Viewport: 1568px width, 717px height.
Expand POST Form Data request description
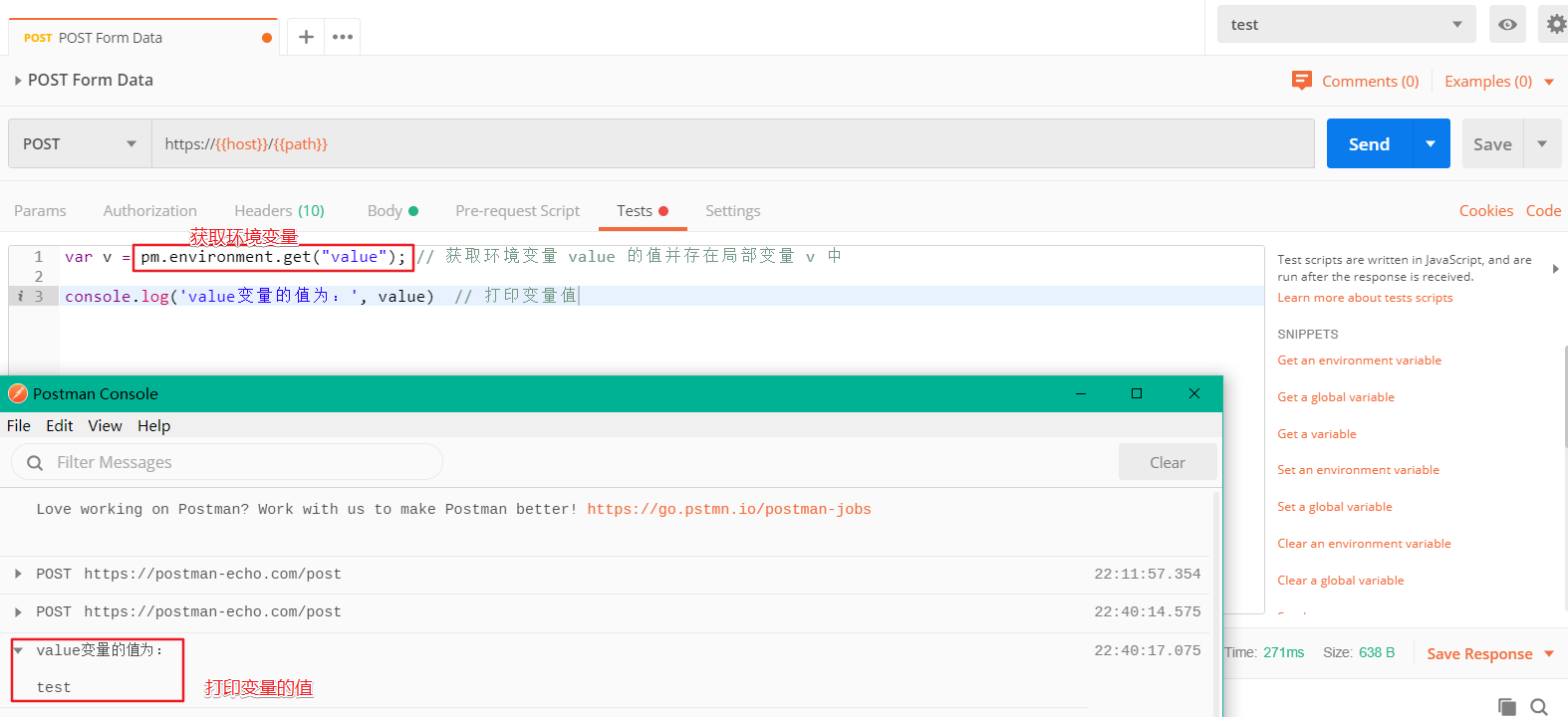[18, 81]
